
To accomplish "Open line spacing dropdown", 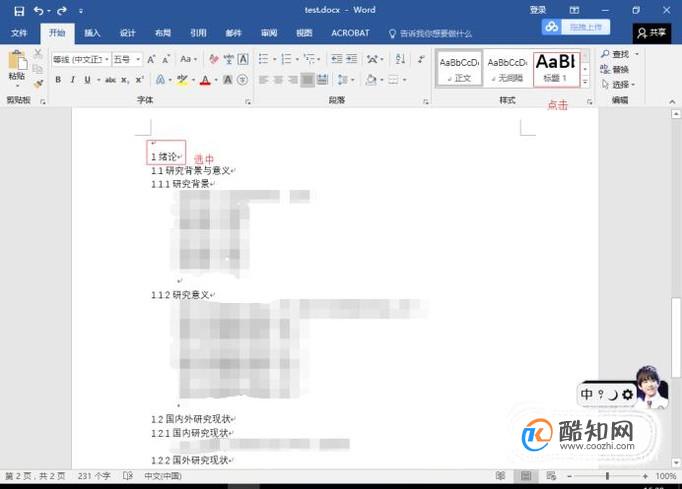I will pyautogui.click(x=346, y=80).
